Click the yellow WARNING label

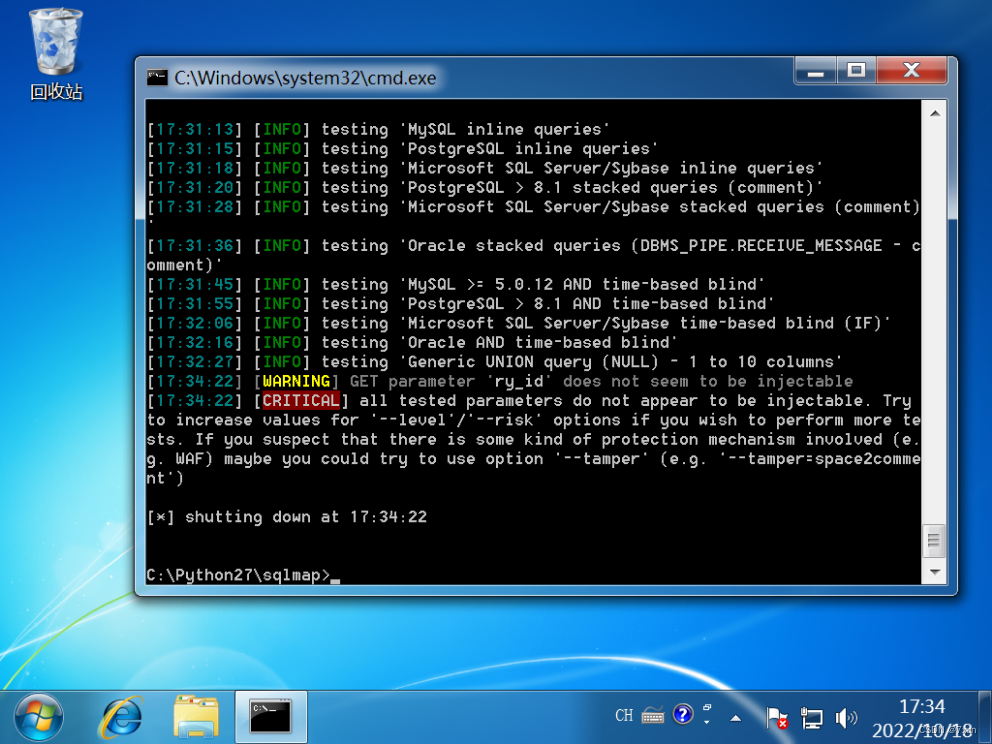click(296, 381)
